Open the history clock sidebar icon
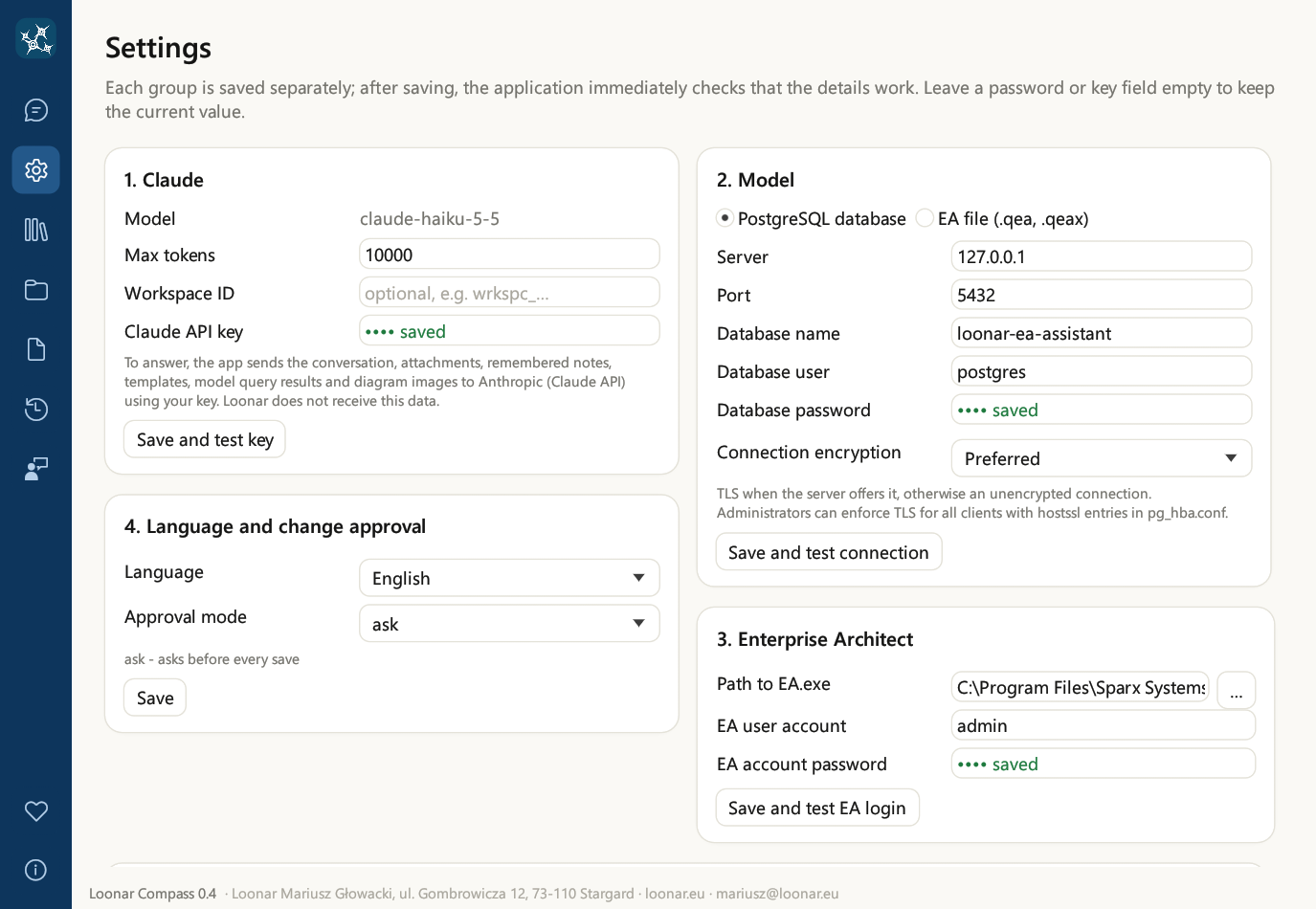This screenshot has width=1316, height=909. 35,410
